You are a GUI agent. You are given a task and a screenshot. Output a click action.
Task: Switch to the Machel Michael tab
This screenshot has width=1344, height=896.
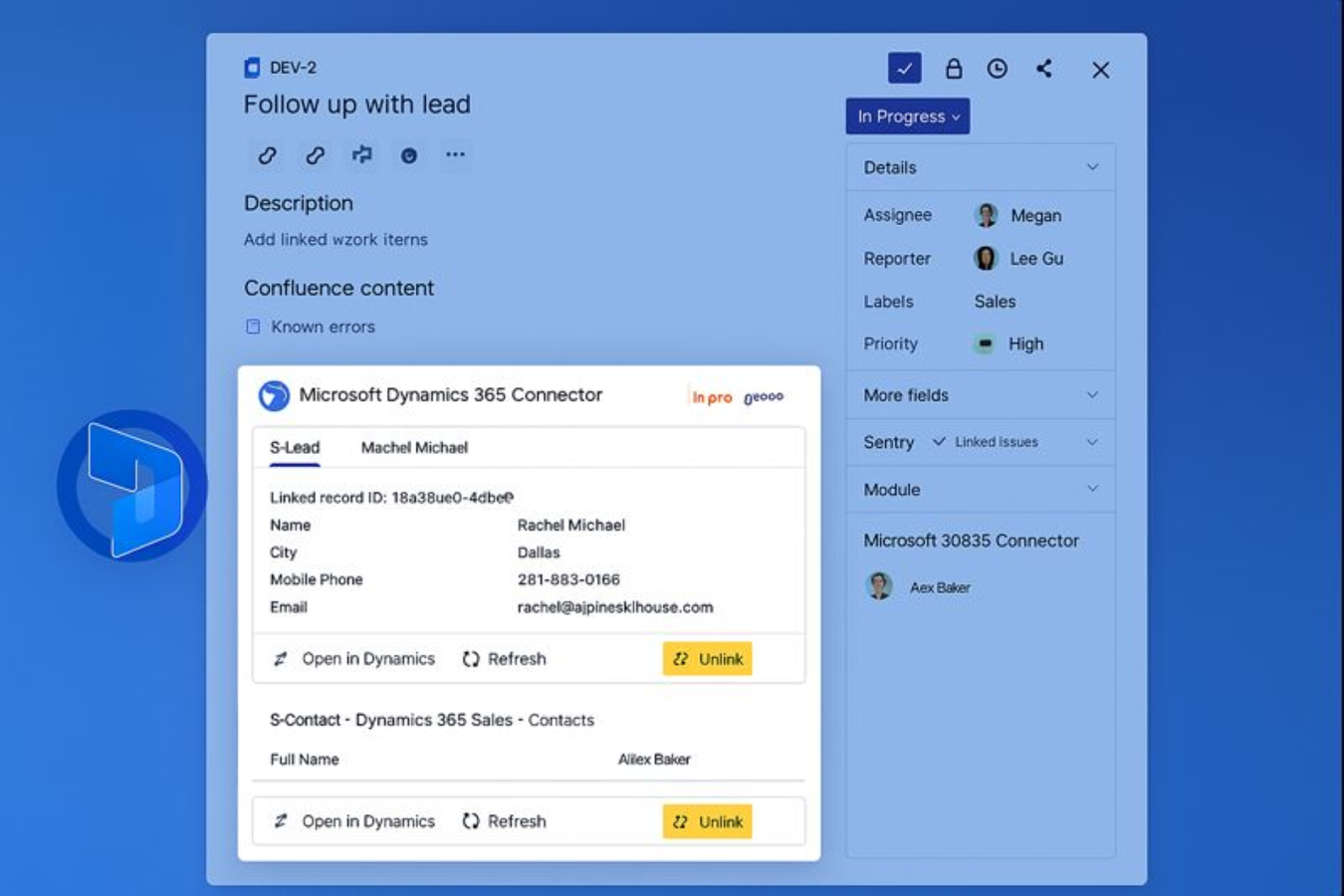coord(413,448)
